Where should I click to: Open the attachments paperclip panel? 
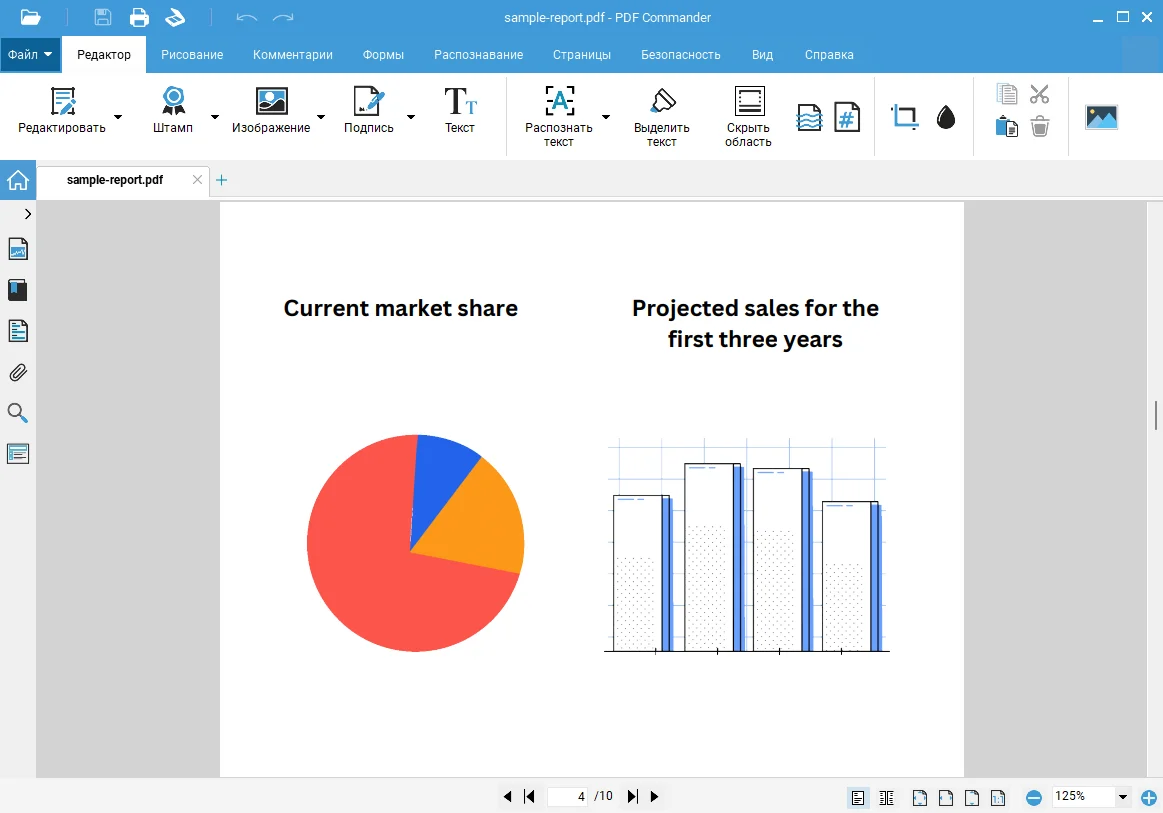(18, 373)
